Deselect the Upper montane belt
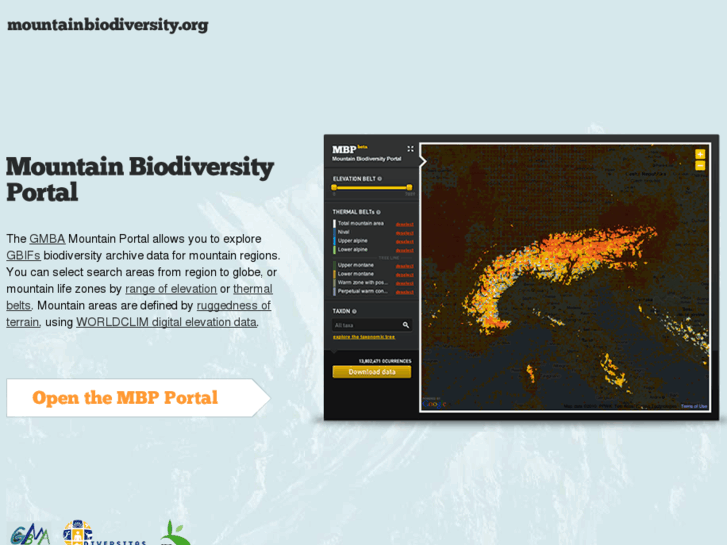The height and width of the screenshot is (545, 727). click(x=404, y=266)
